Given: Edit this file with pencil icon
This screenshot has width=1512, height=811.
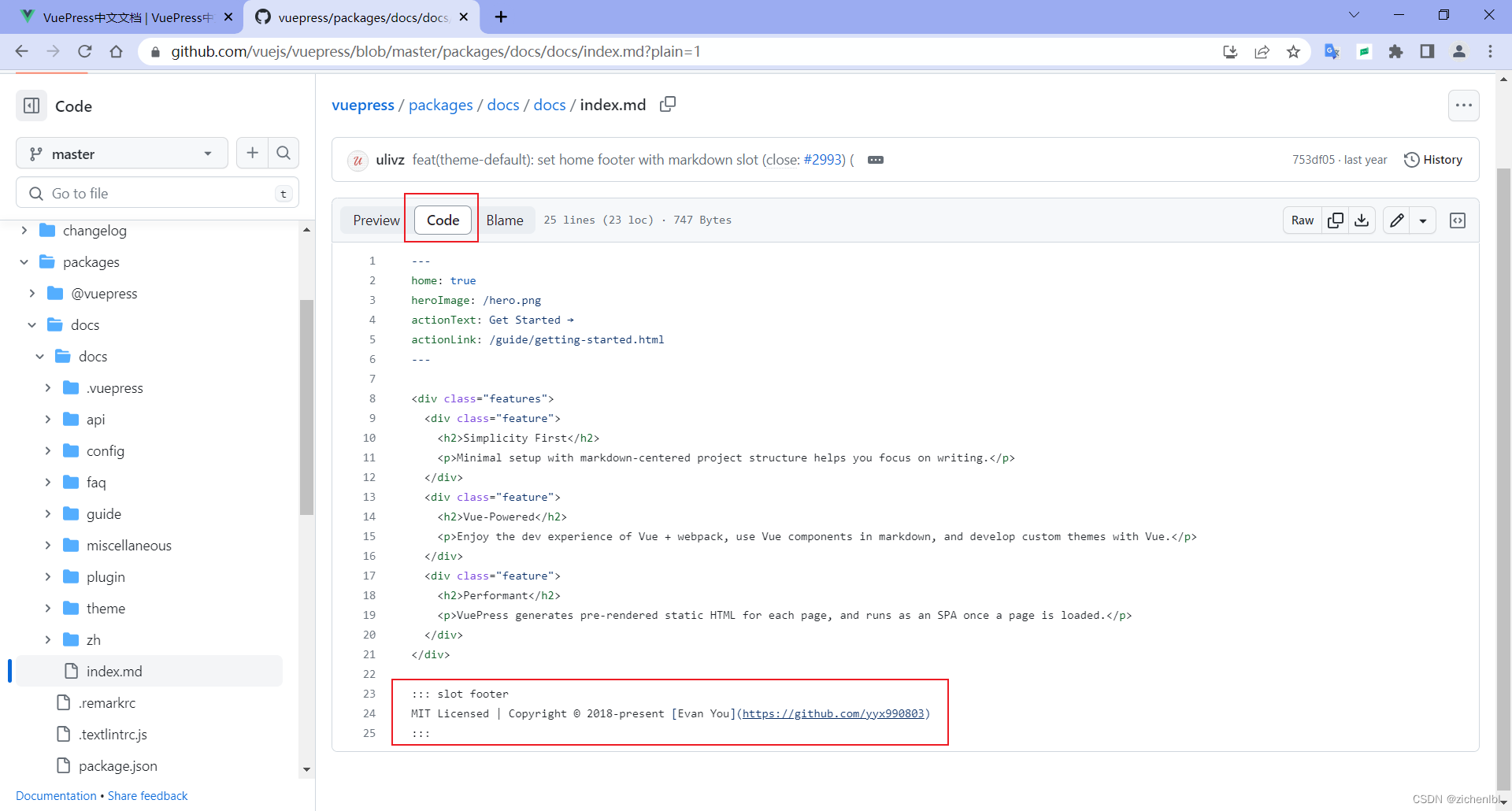Looking at the screenshot, I should pyautogui.click(x=1396, y=220).
